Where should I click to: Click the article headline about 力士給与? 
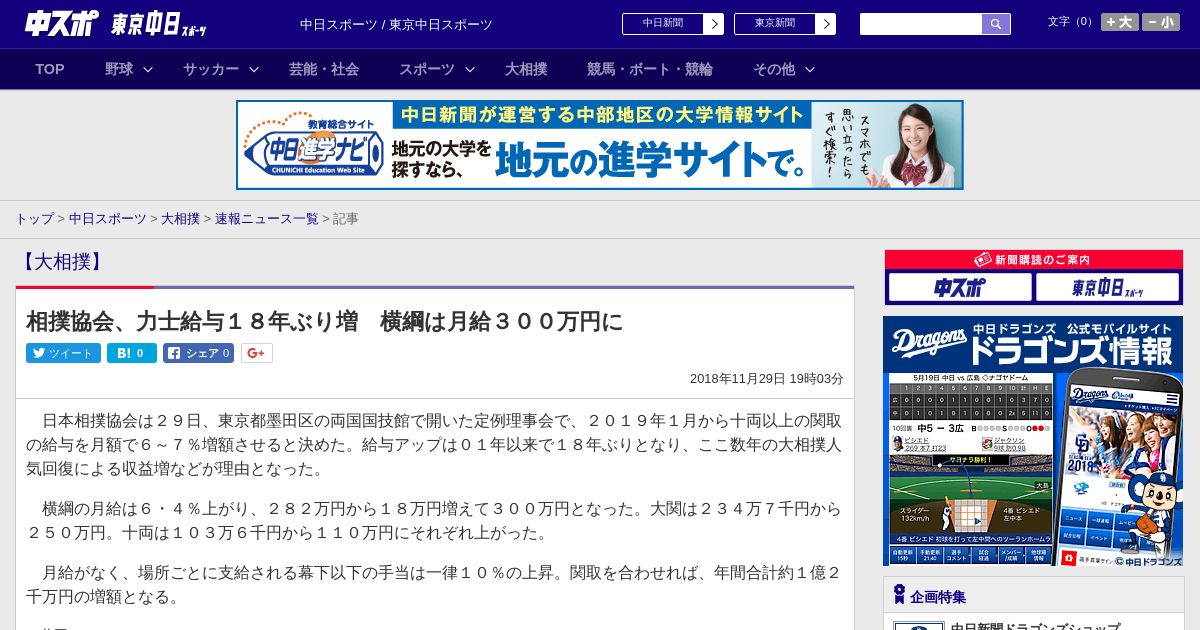[x=325, y=321]
